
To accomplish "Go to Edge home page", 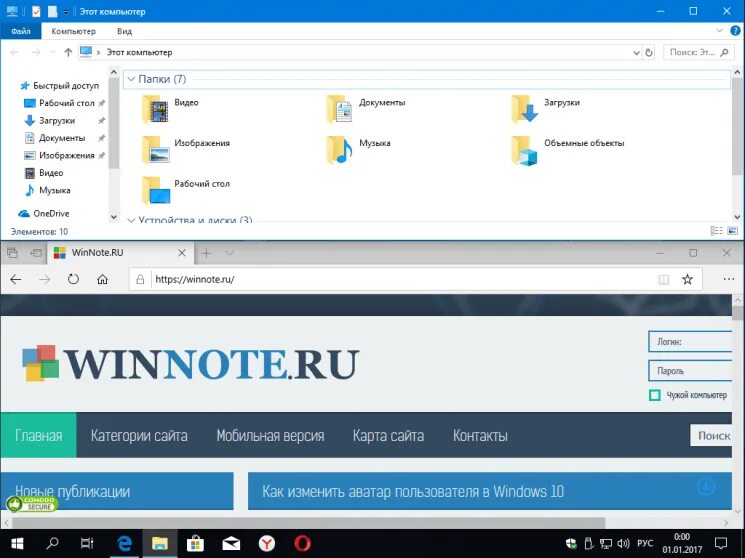I will coord(102,279).
